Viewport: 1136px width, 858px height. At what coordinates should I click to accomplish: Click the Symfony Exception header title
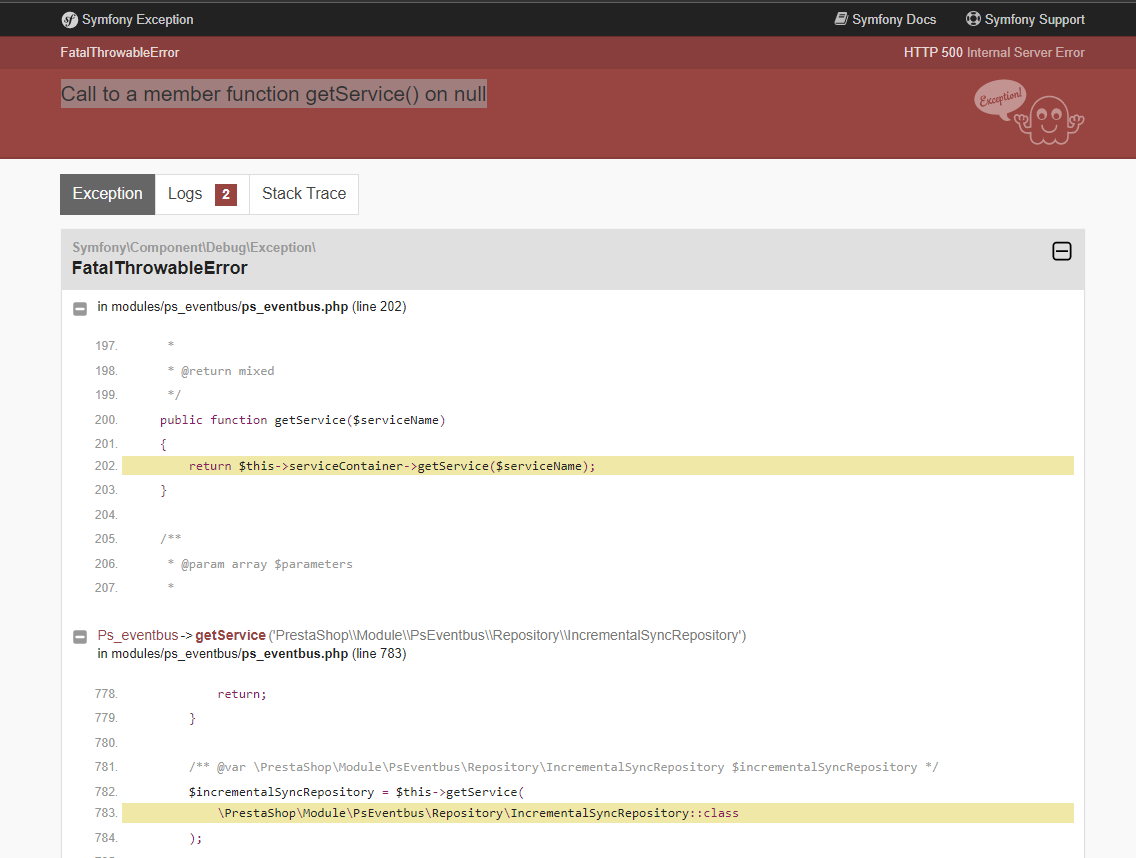click(x=128, y=20)
